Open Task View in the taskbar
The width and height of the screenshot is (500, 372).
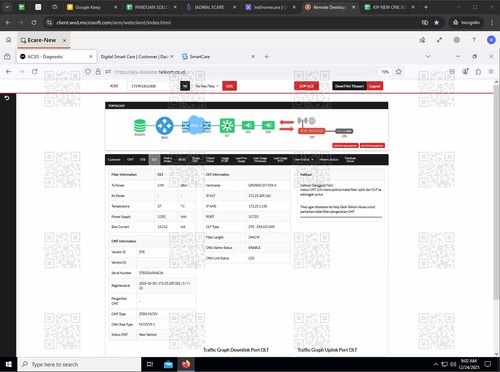click(x=150, y=364)
